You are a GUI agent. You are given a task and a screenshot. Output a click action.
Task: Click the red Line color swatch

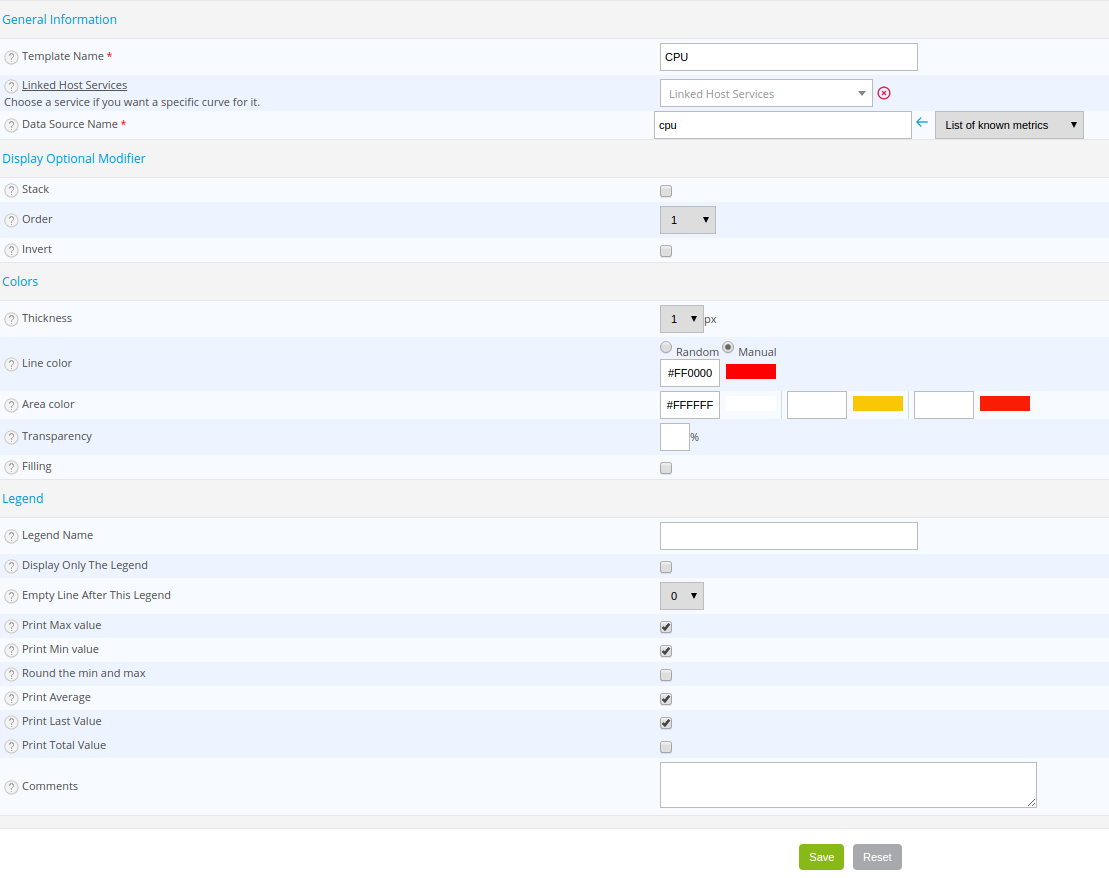click(750, 372)
